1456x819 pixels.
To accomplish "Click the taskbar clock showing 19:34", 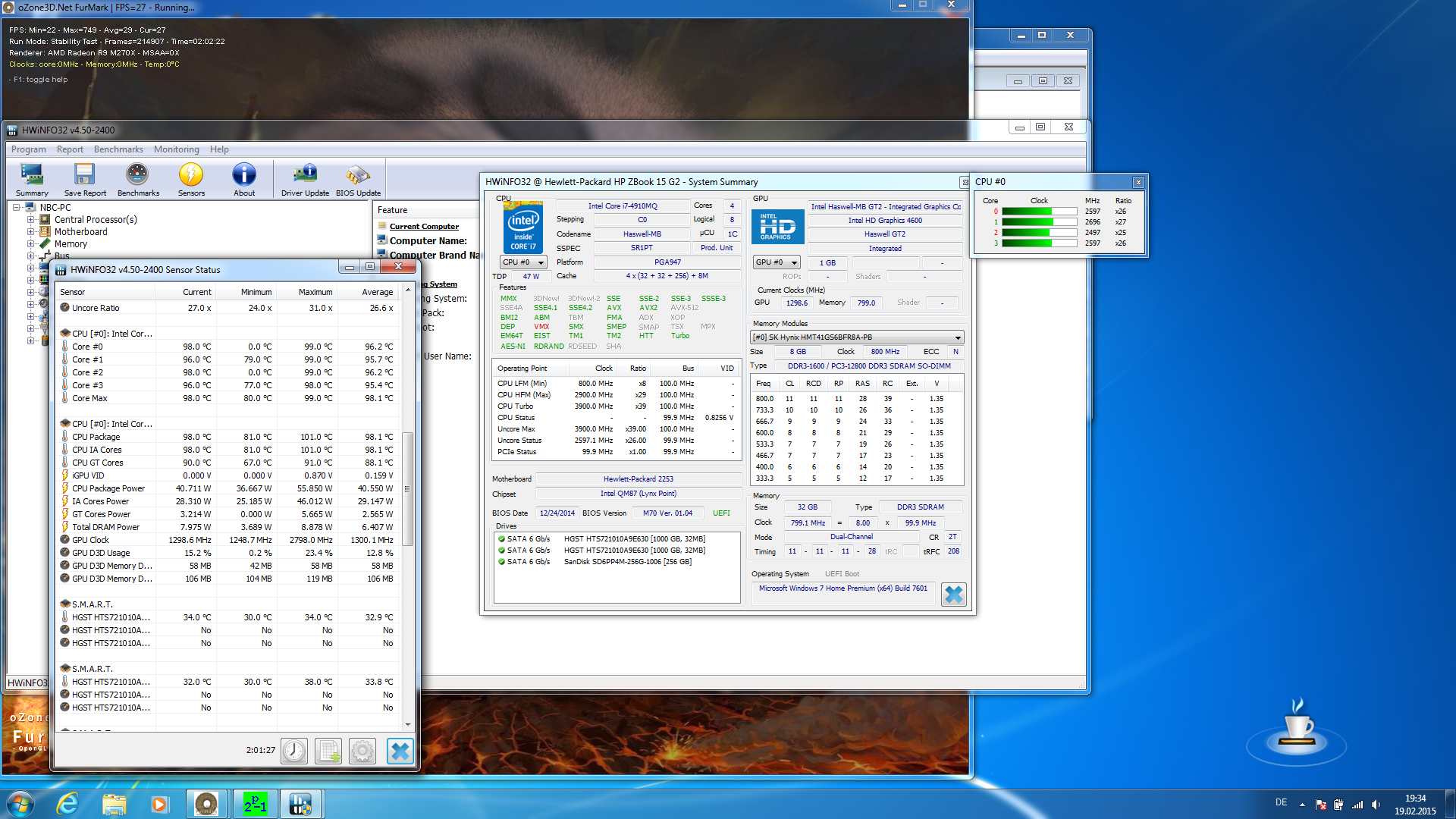I will click(1415, 805).
